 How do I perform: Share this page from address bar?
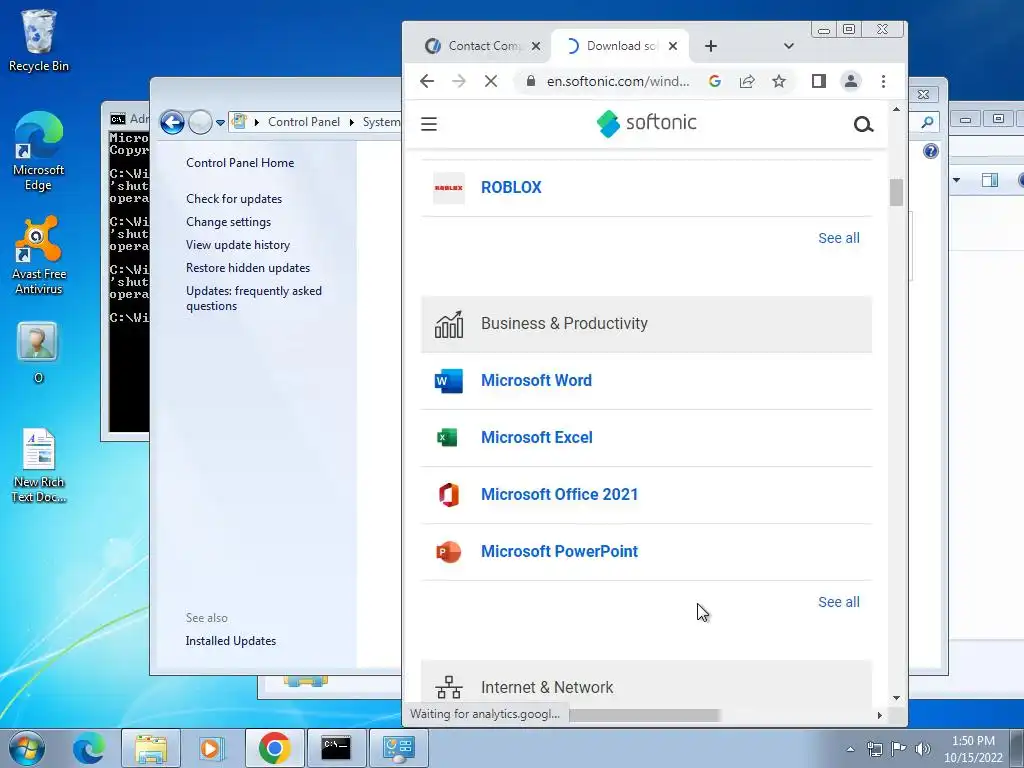pos(747,81)
